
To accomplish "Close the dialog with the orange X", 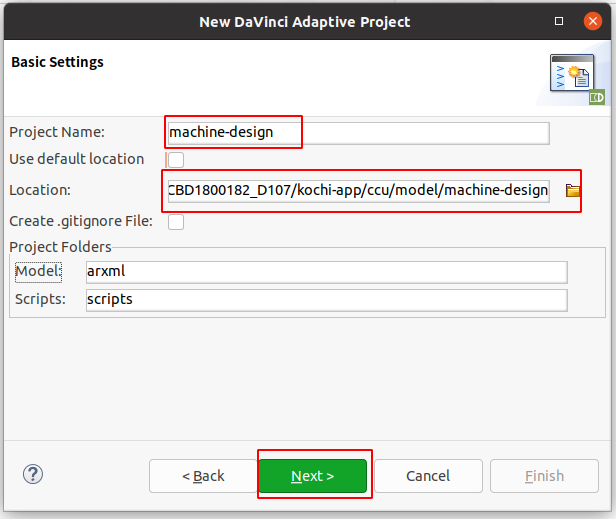I will pyautogui.click(x=593, y=21).
